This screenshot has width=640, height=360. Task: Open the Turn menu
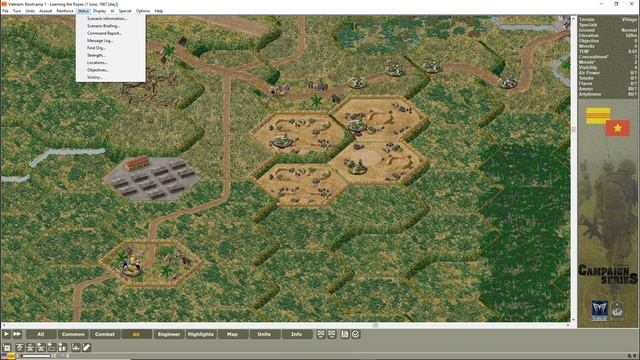coord(17,11)
